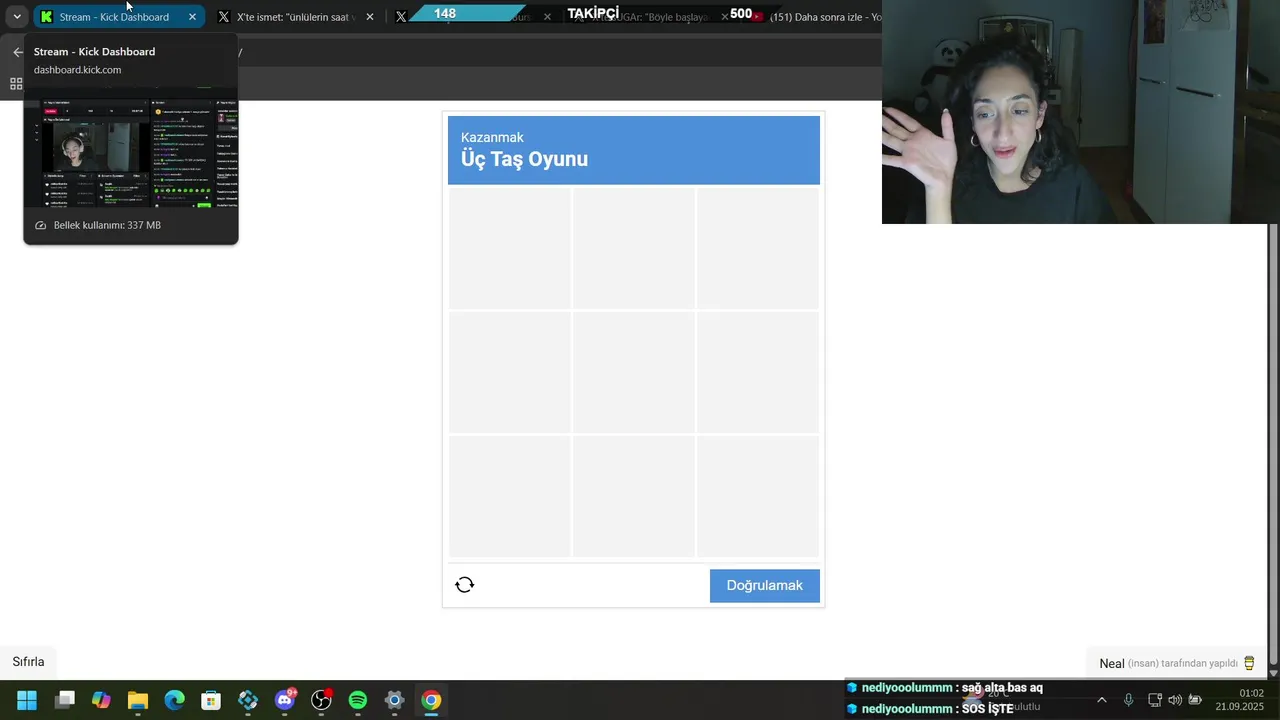Select the center cell of the board
Viewport: 1280px width, 720px height.
coord(634,372)
